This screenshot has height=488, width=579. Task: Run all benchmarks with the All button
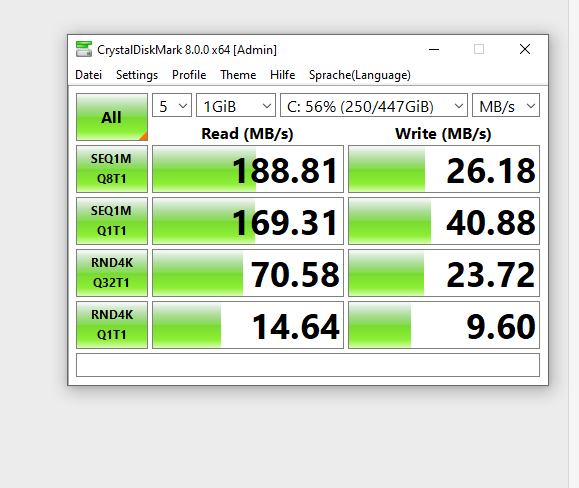[112, 117]
